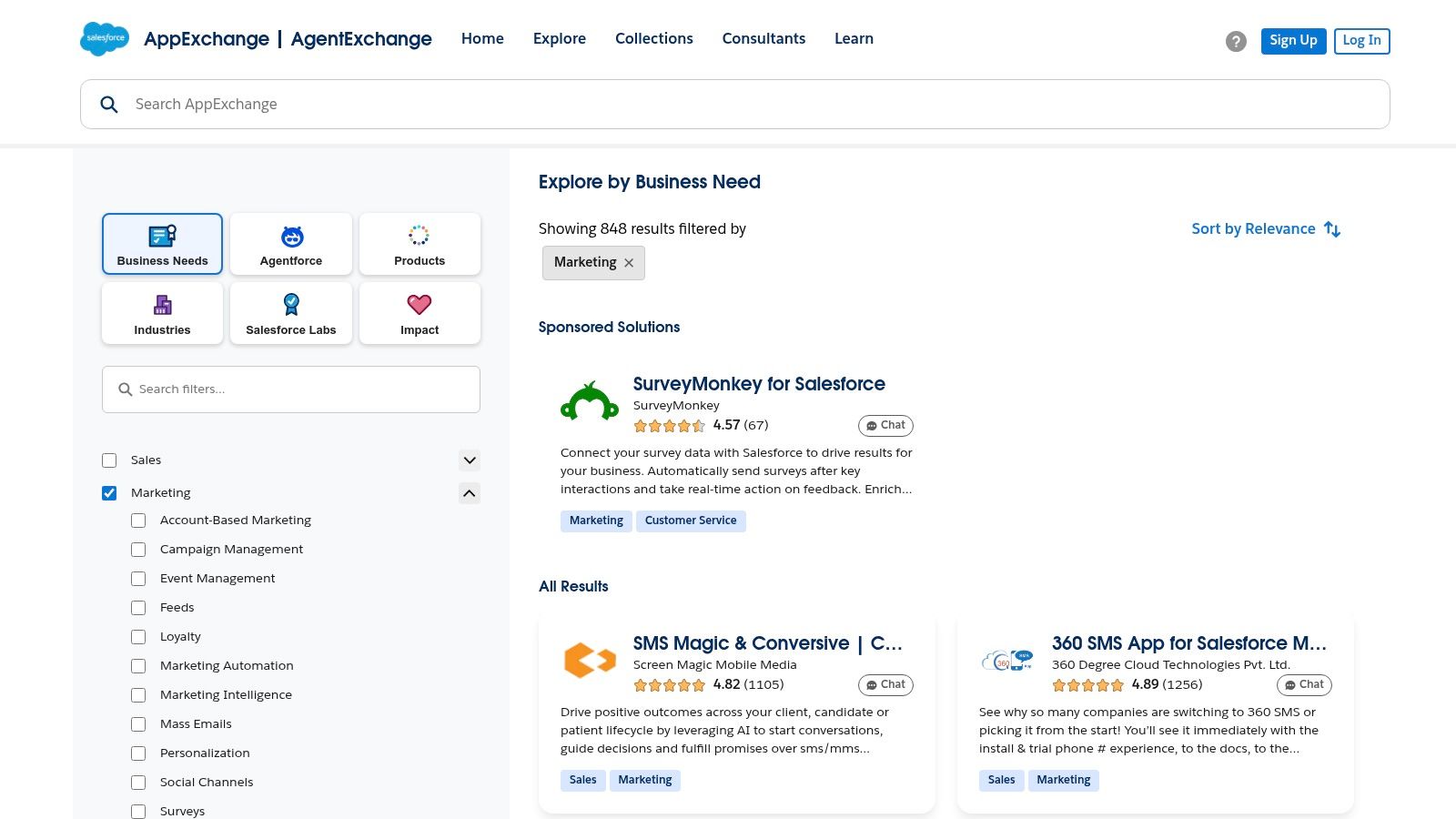
Task: Check the Personalization checkbox
Action: click(138, 753)
